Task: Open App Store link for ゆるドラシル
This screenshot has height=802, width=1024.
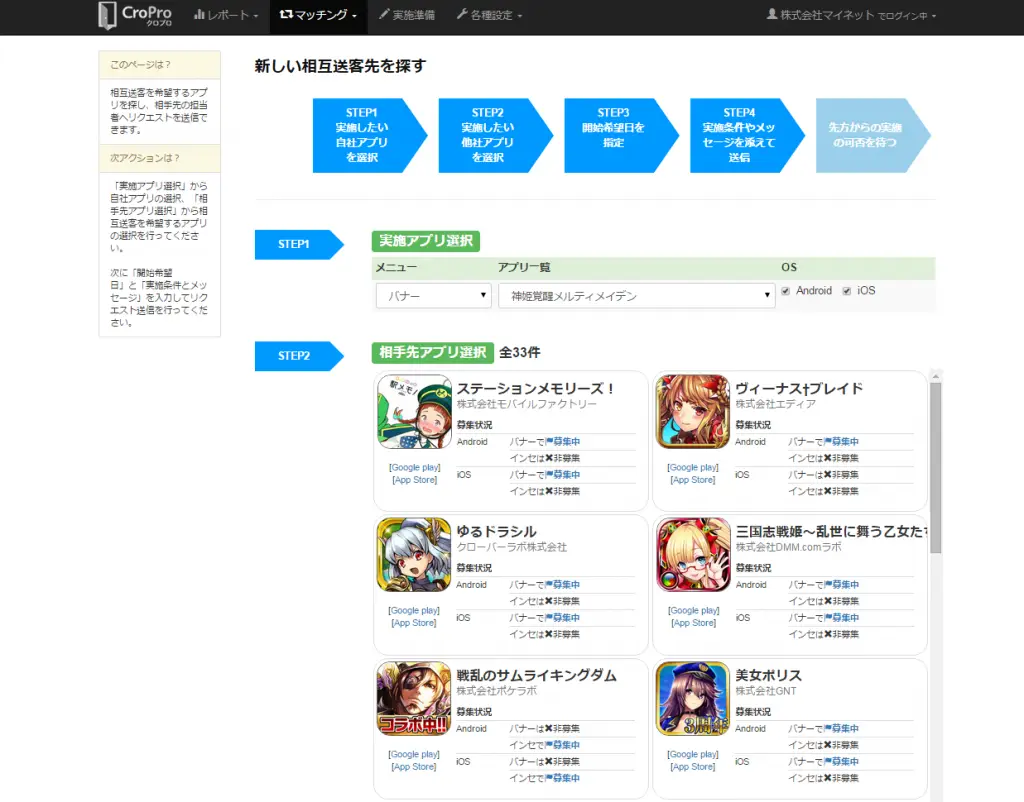Action: (x=414, y=623)
